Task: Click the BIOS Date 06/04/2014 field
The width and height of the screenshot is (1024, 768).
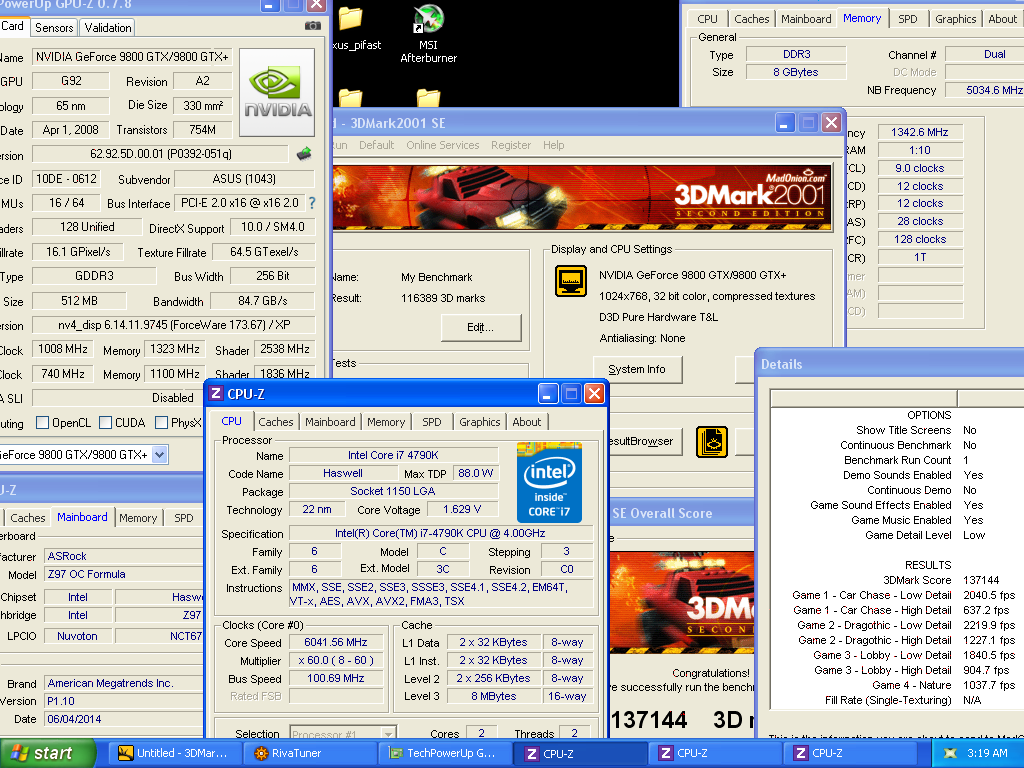Action: pyautogui.click(x=124, y=719)
